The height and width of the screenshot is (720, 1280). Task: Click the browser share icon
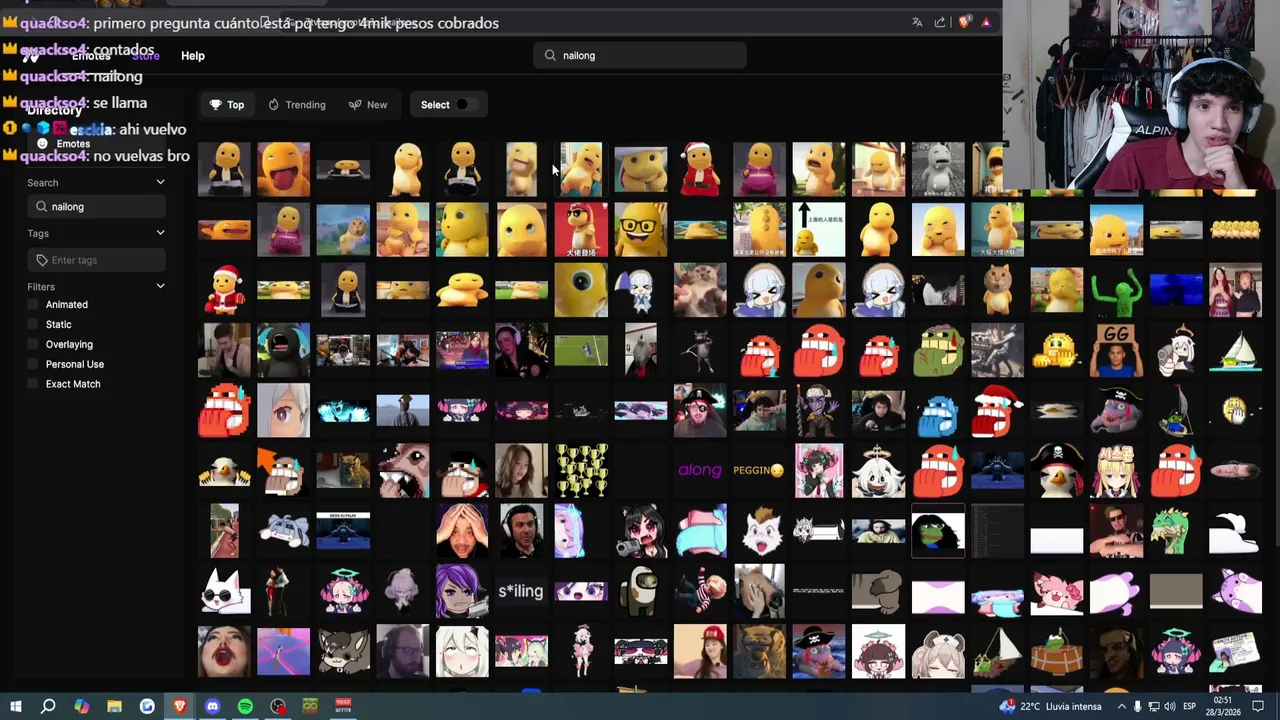[940, 22]
